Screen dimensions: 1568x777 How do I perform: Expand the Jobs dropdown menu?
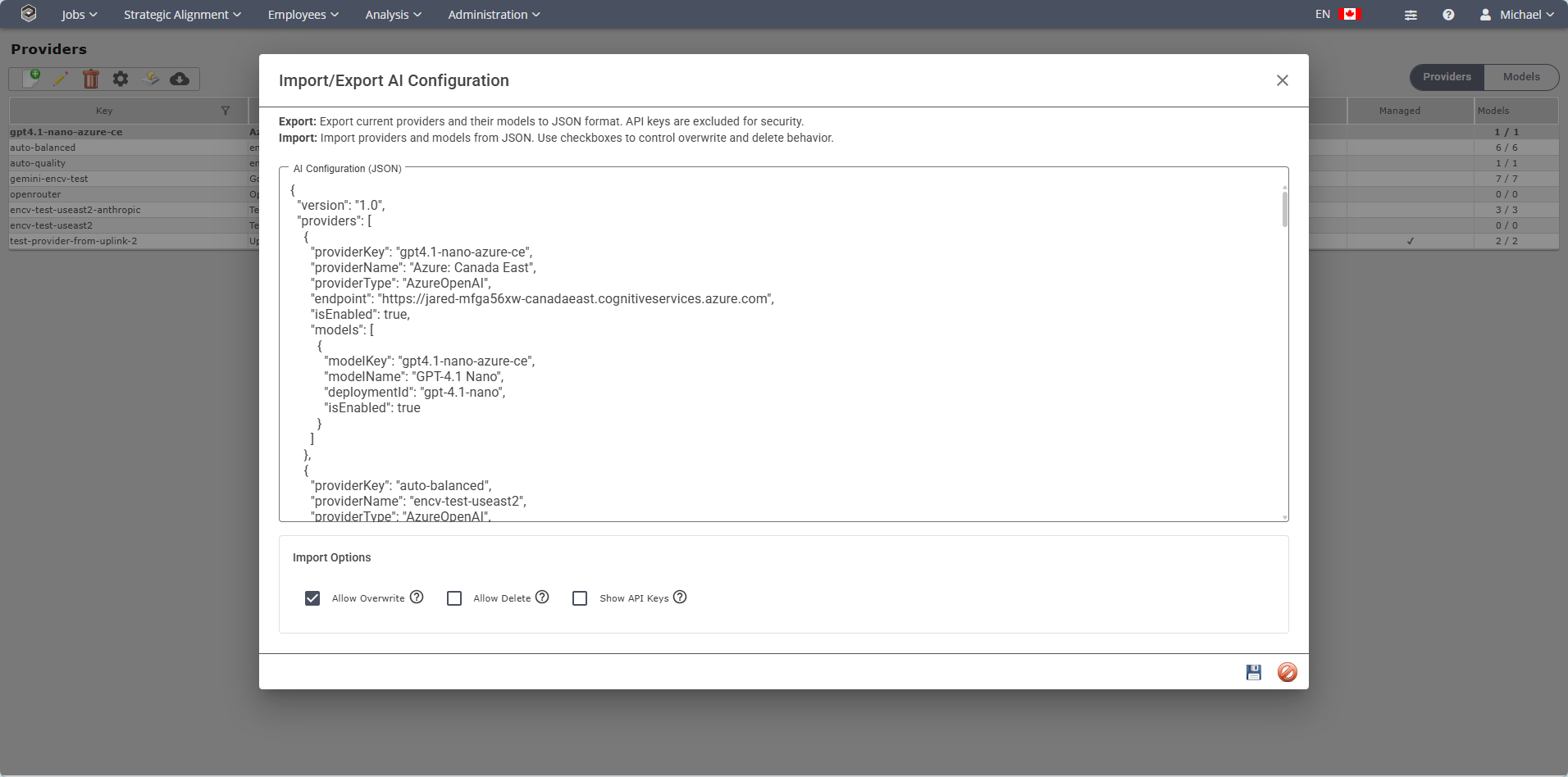tap(80, 15)
